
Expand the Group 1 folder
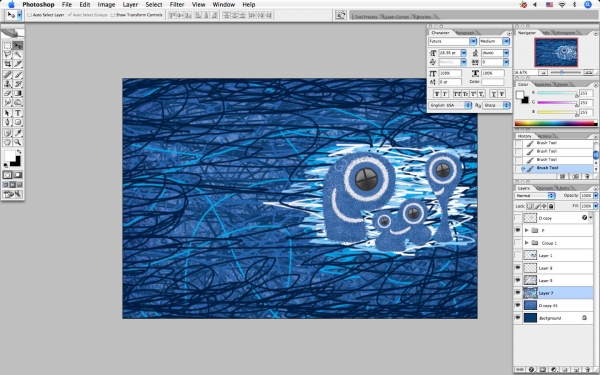pos(527,243)
